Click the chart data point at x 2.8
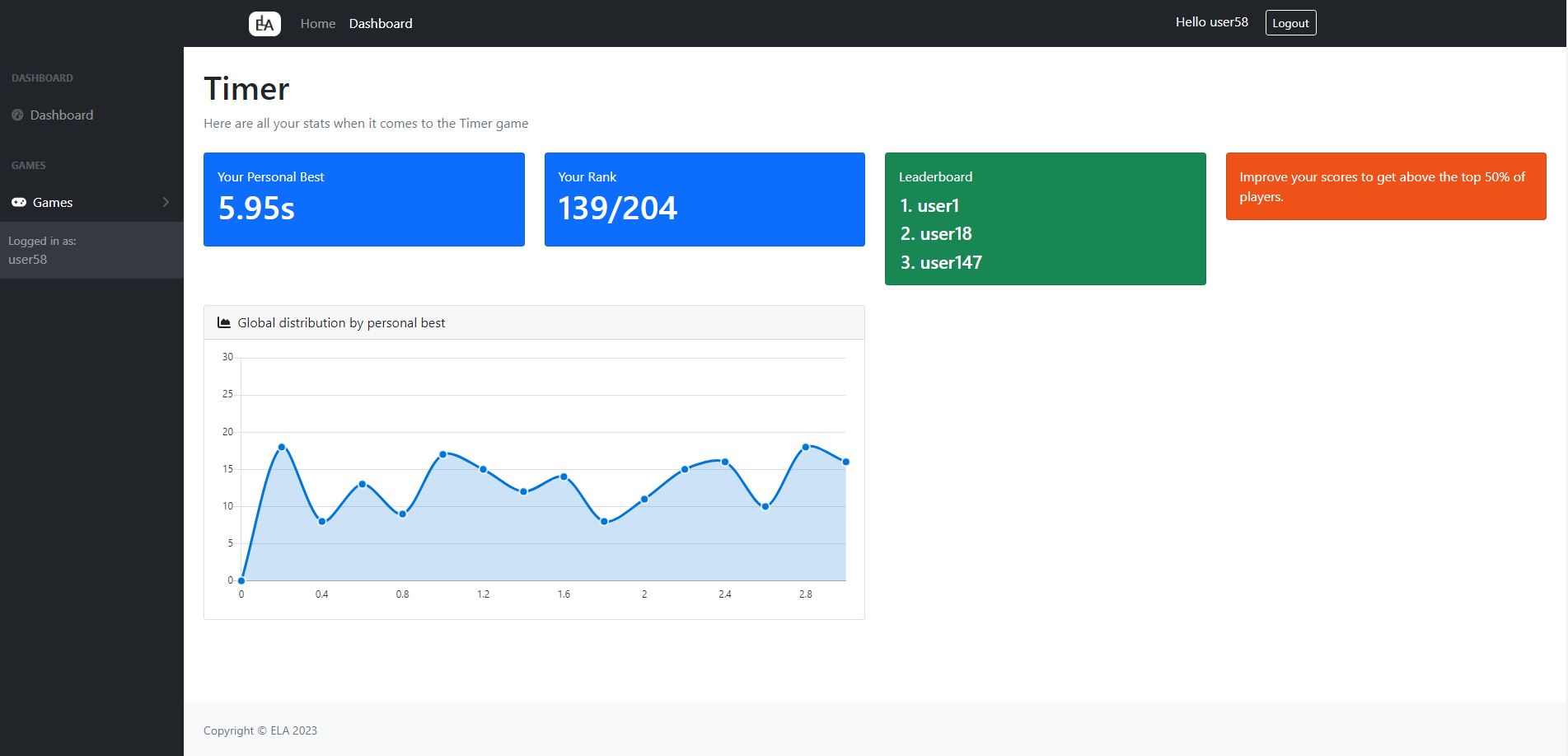 (x=806, y=447)
